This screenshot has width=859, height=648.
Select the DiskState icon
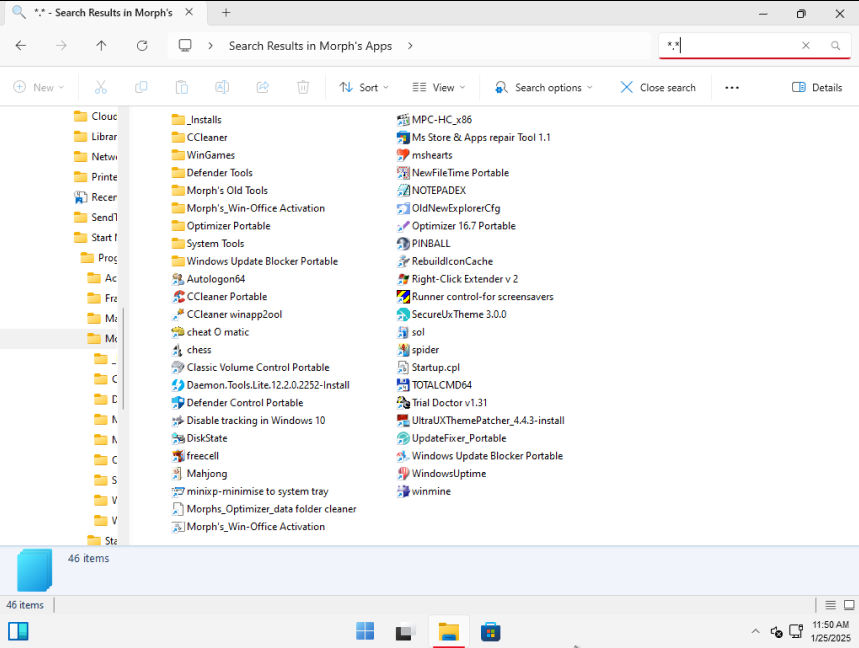[178, 438]
